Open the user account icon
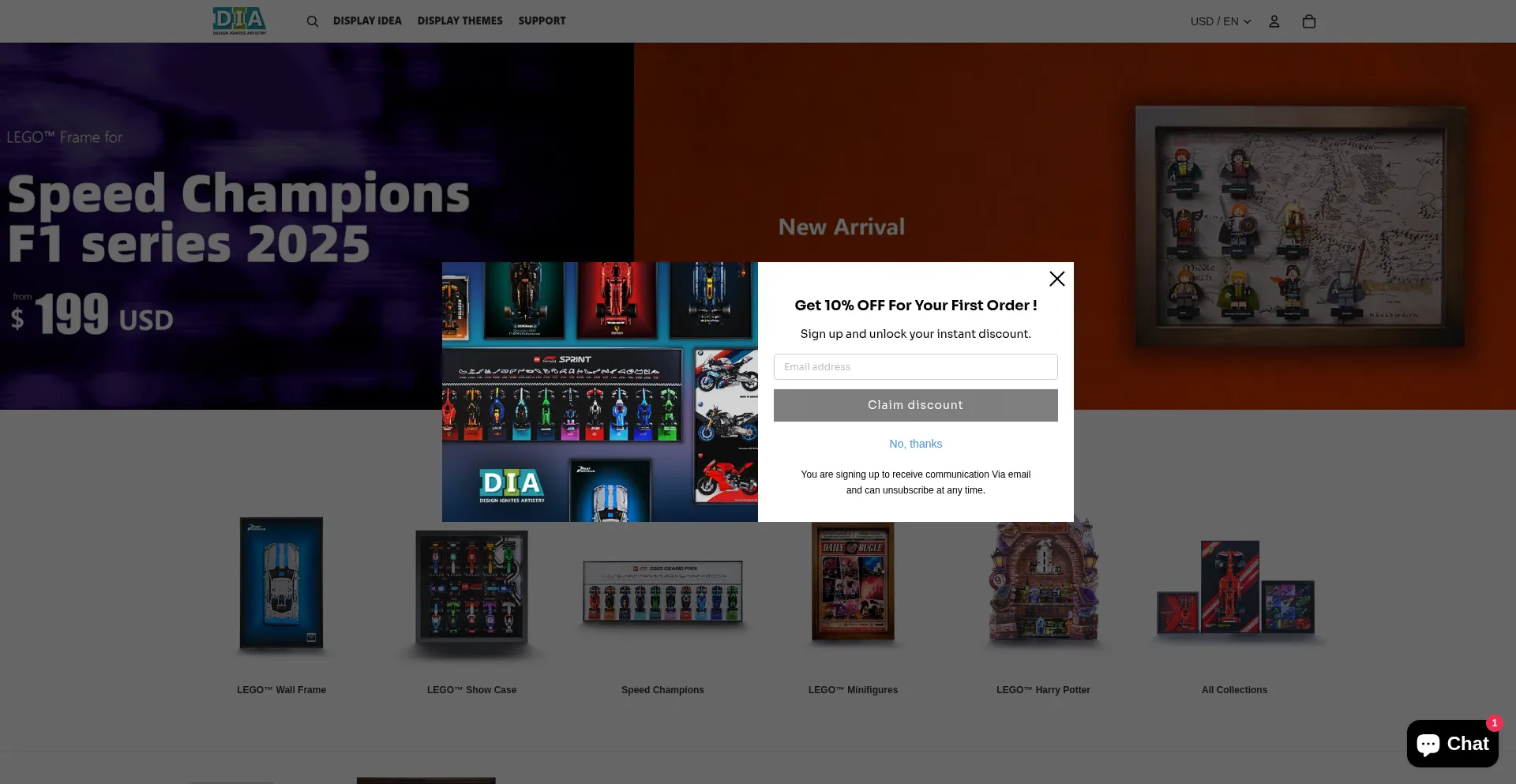 pyautogui.click(x=1274, y=21)
